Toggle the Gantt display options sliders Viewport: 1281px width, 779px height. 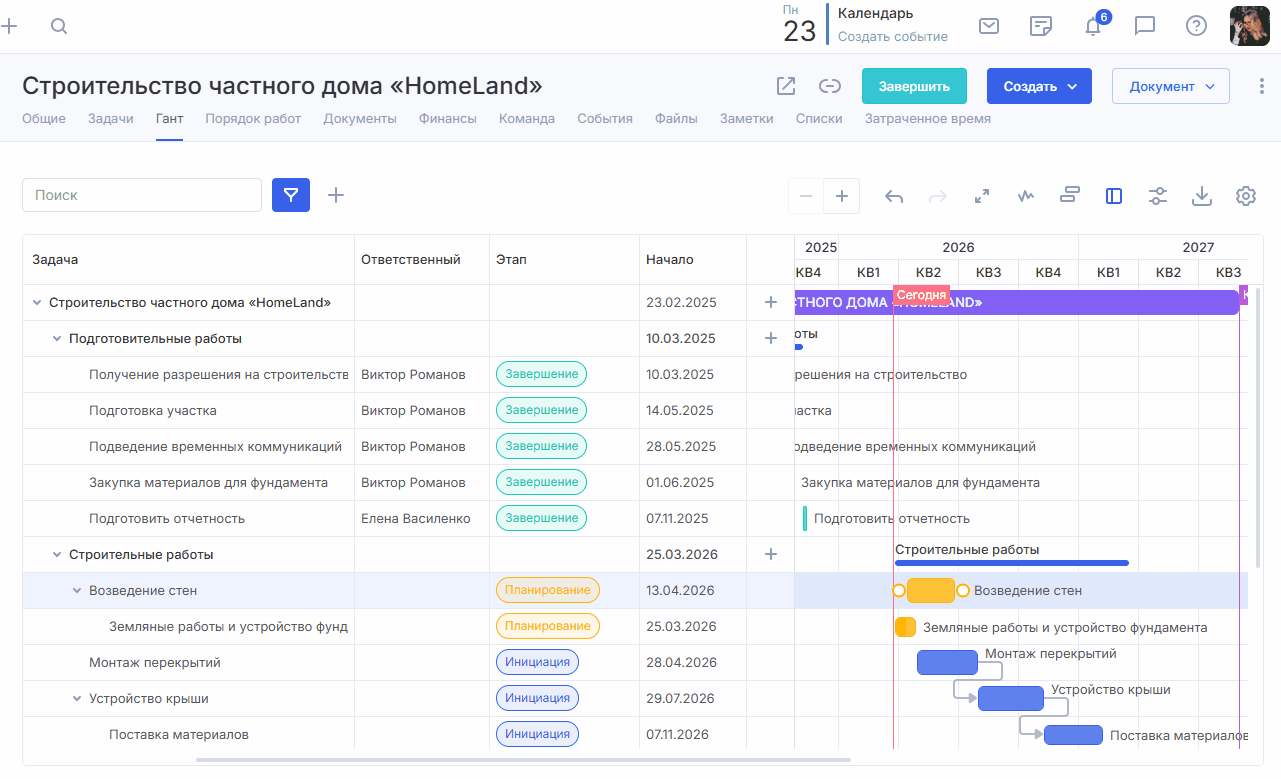click(x=1158, y=196)
